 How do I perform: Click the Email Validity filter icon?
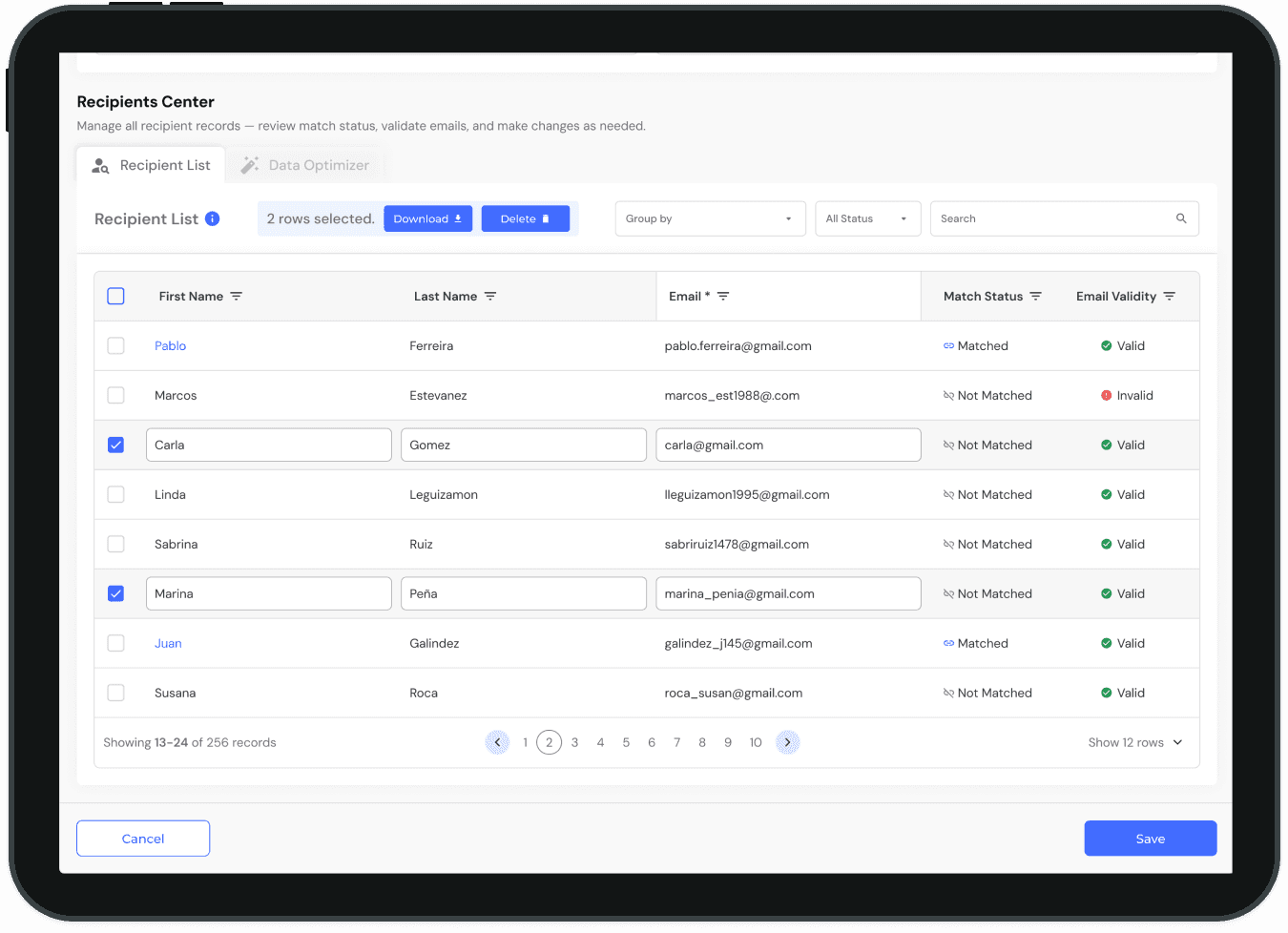point(1170,297)
